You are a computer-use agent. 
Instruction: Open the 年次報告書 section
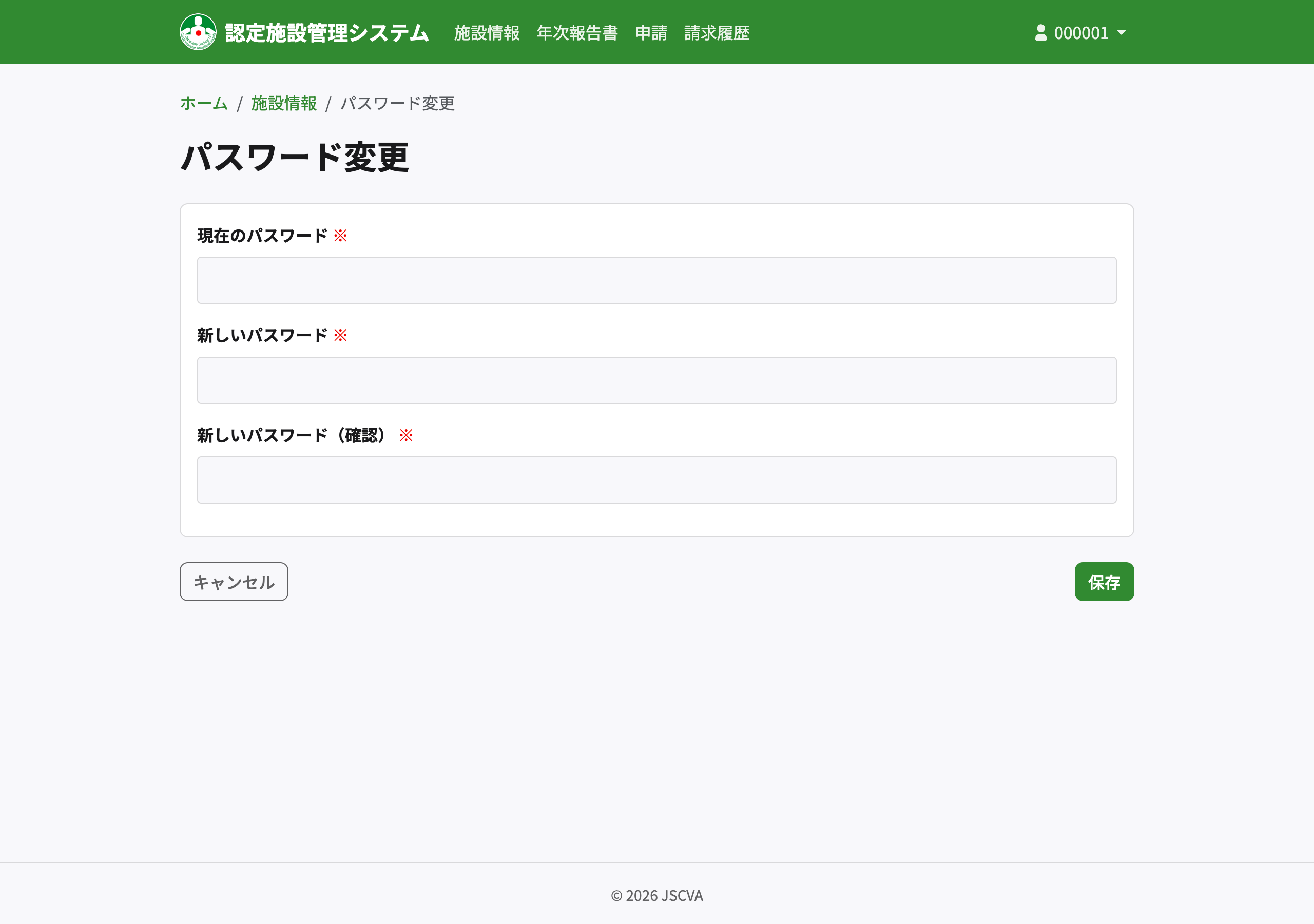[577, 33]
